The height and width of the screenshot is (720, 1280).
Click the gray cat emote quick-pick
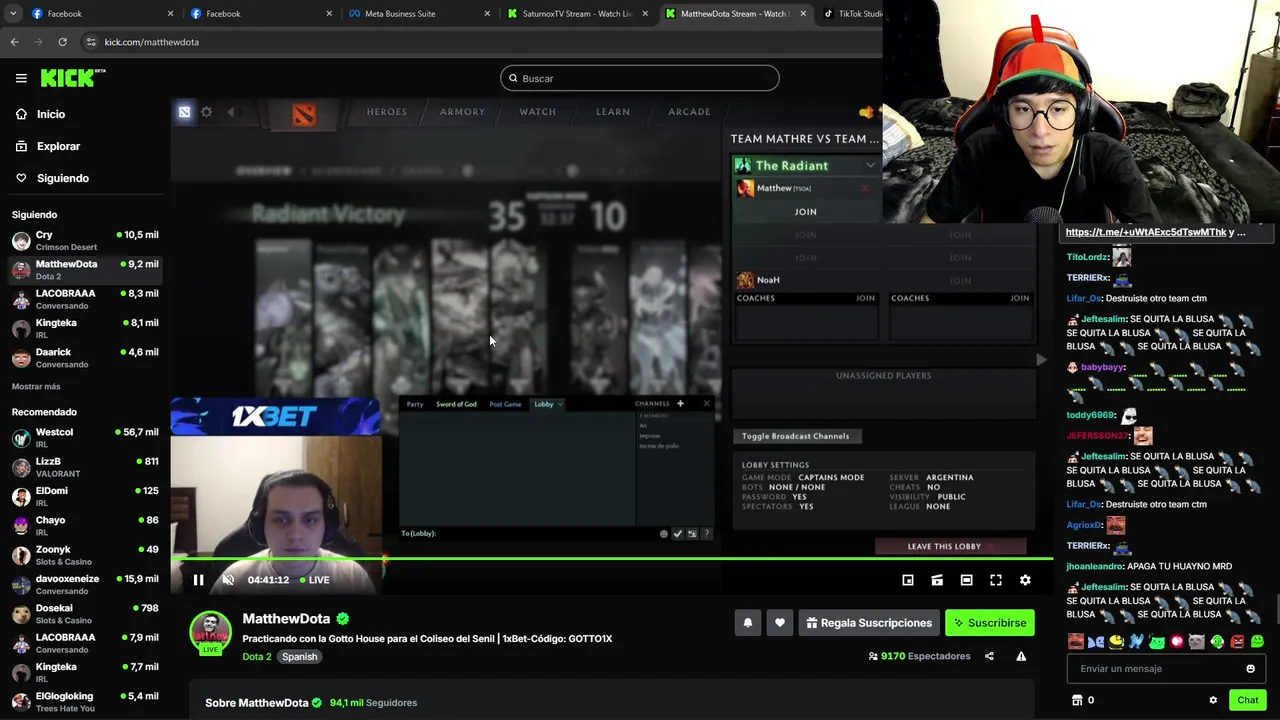(x=1197, y=642)
